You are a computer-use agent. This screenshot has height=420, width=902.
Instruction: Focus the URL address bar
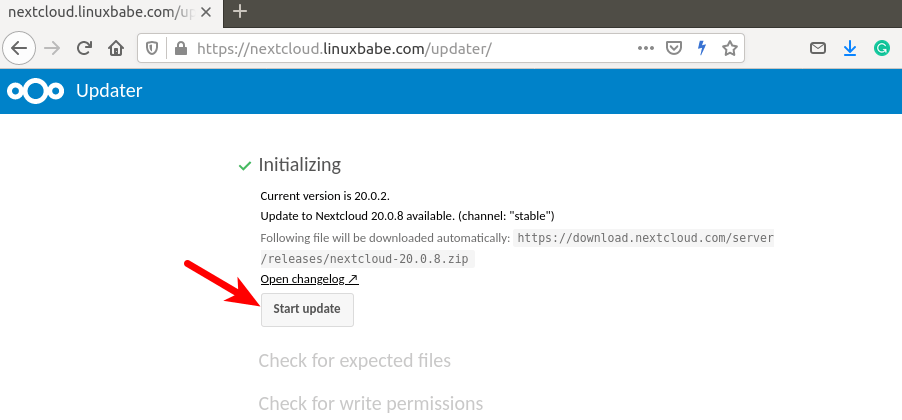click(400, 48)
